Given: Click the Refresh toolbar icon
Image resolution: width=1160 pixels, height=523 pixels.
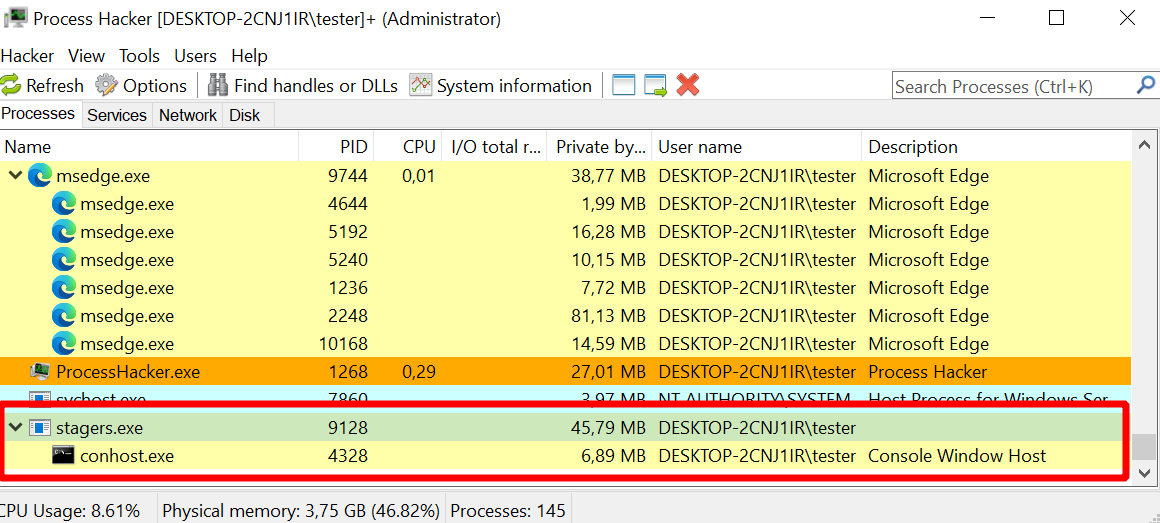Looking at the screenshot, I should tap(10, 86).
